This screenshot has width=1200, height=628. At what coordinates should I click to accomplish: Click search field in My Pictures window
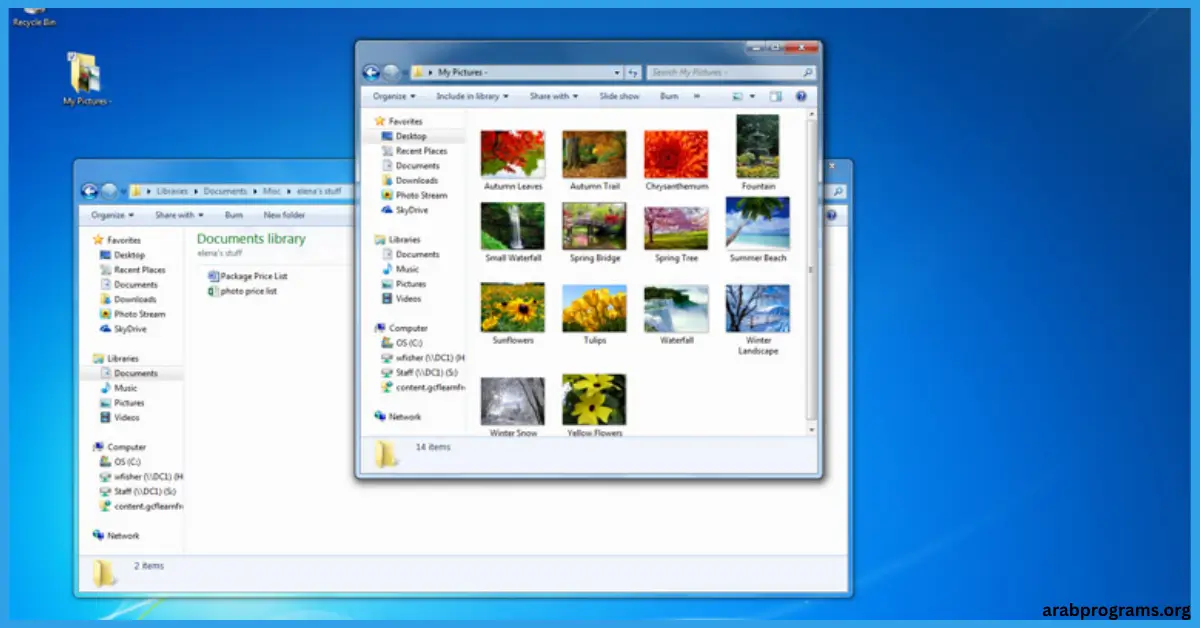tap(731, 72)
